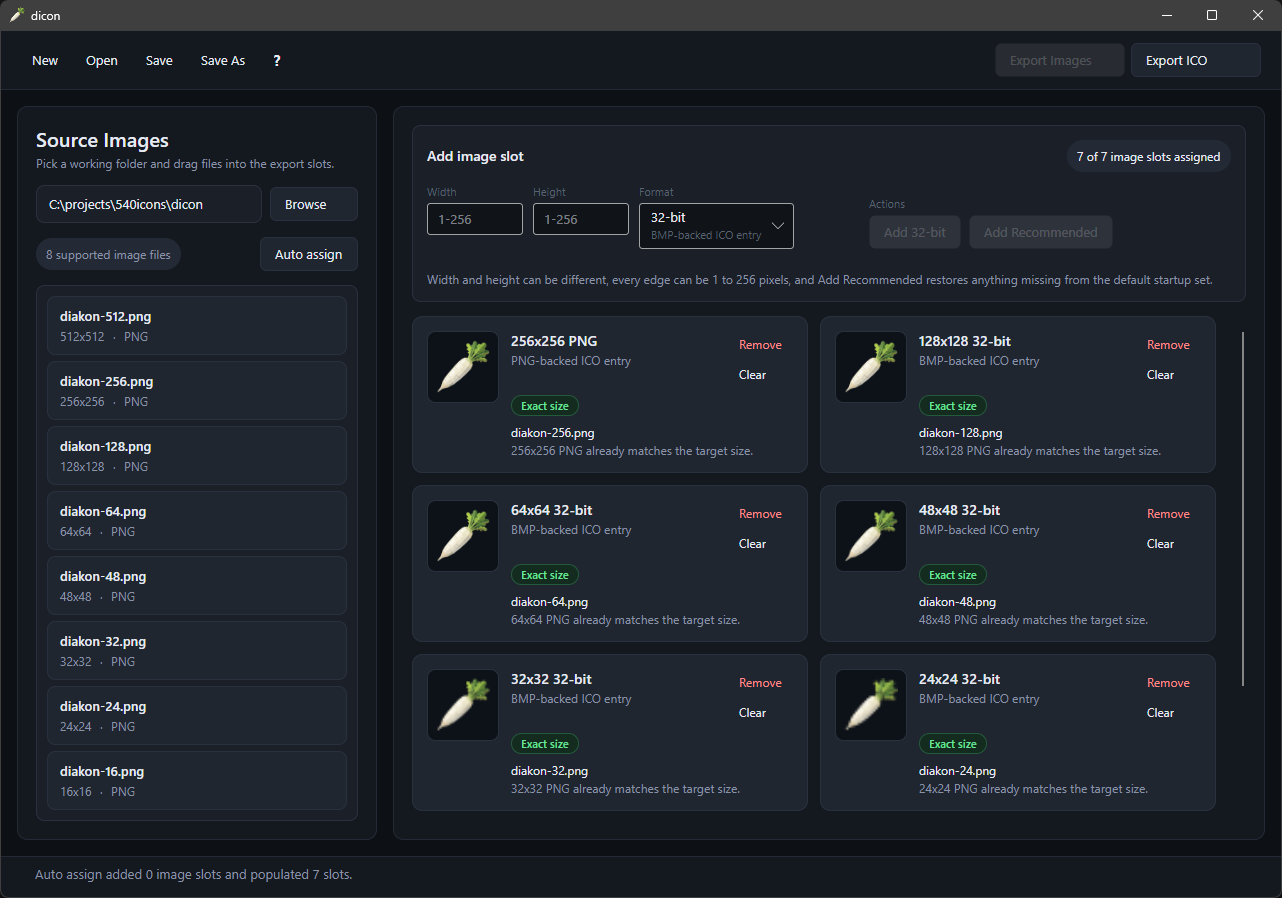
Task: Remove the 256x256 PNG image slot
Action: (760, 344)
